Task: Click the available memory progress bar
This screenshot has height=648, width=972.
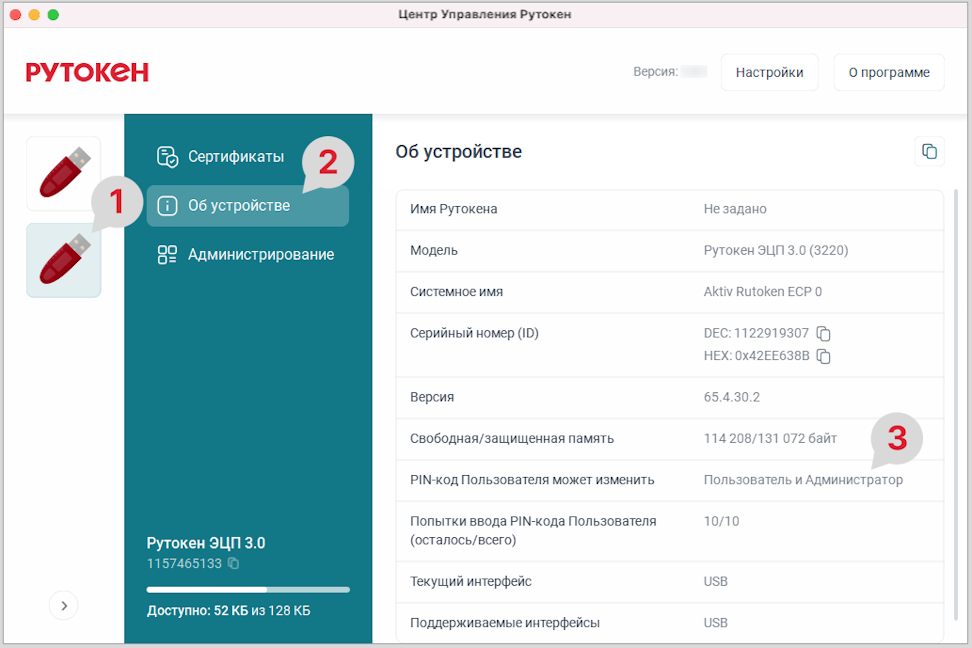Action: point(247,590)
